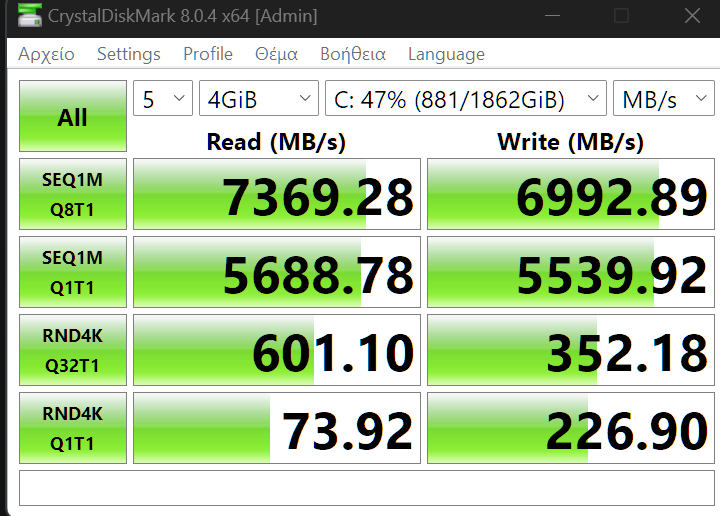The image size is (720, 516).
Task: Open the Settings menu
Action: [x=129, y=54]
